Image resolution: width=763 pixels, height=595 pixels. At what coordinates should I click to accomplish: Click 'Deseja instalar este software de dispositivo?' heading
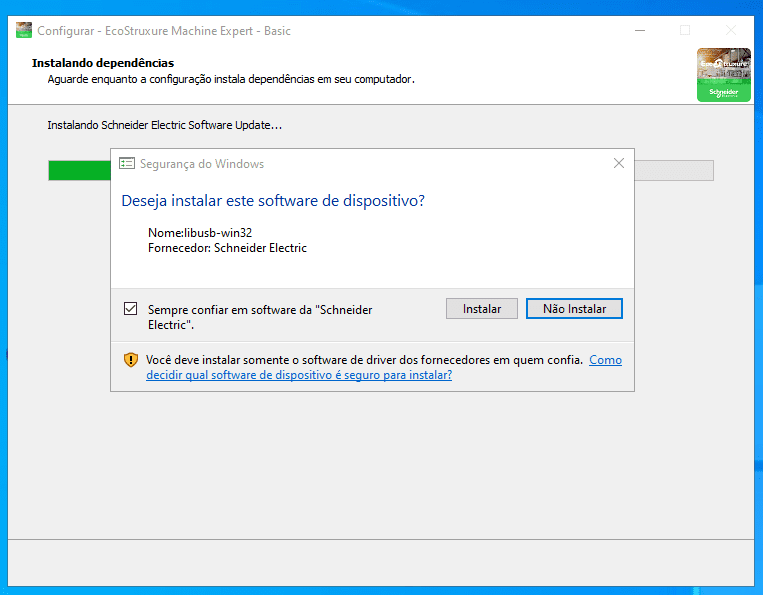tap(273, 201)
